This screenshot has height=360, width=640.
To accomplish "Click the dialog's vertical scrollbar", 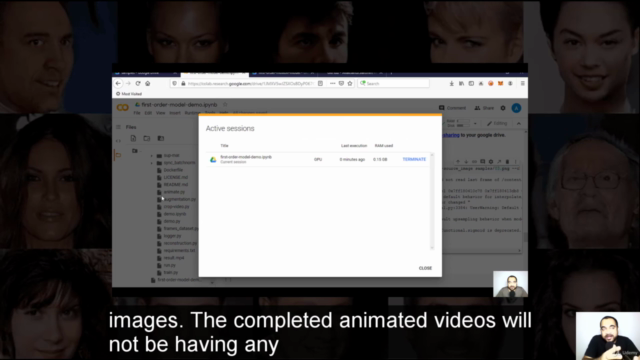I will [x=432, y=201].
